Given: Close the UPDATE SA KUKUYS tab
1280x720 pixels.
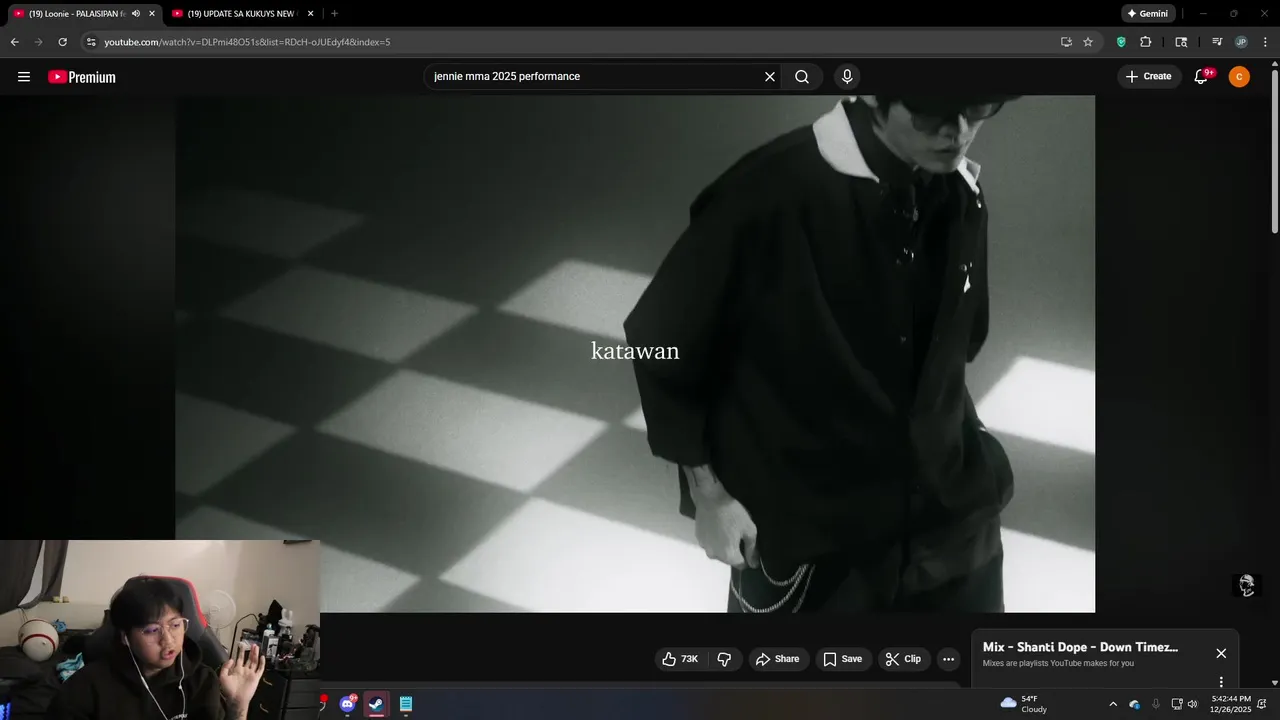Looking at the screenshot, I should click(310, 14).
